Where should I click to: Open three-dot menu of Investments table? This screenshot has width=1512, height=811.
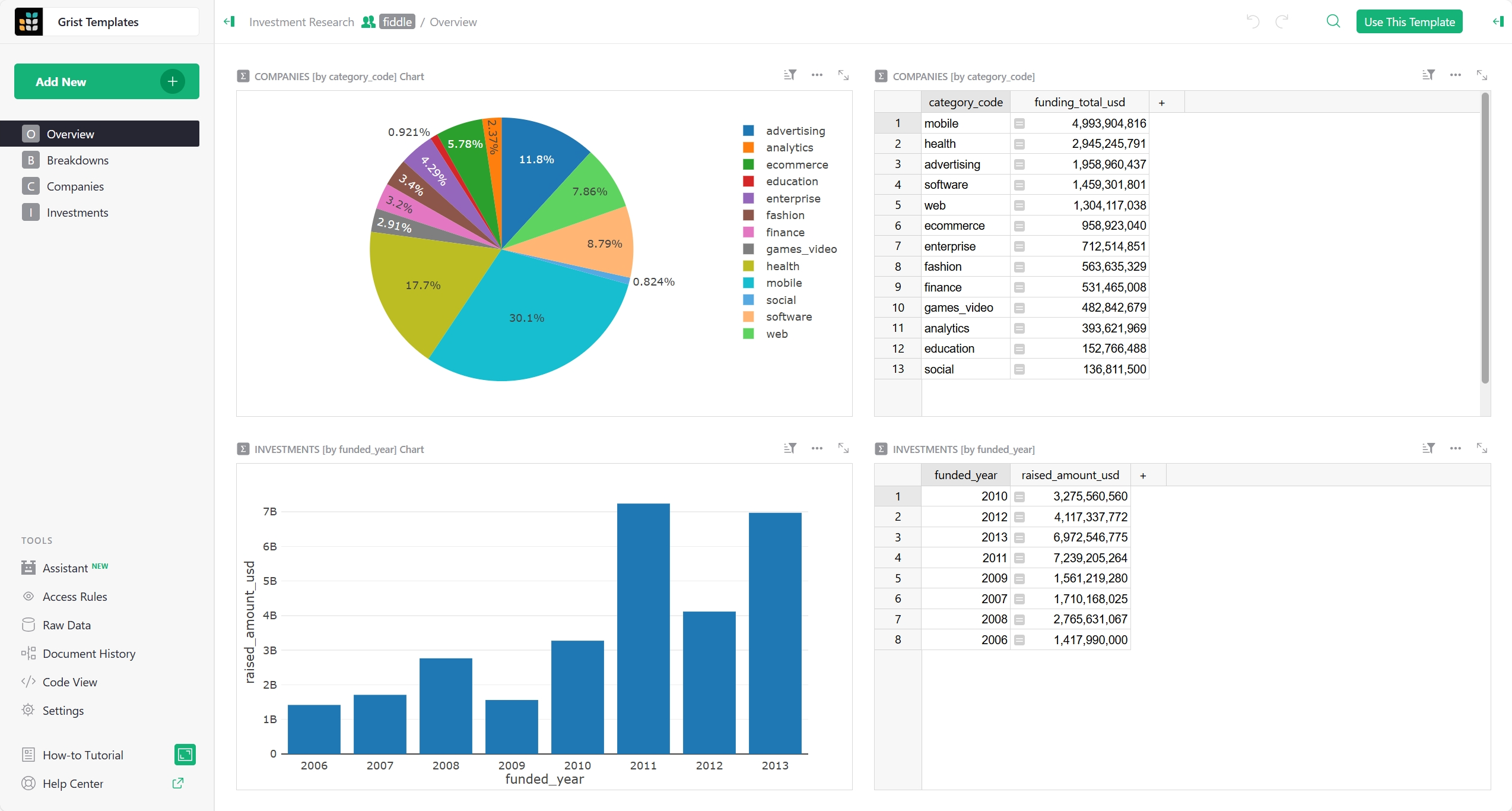coord(1455,448)
